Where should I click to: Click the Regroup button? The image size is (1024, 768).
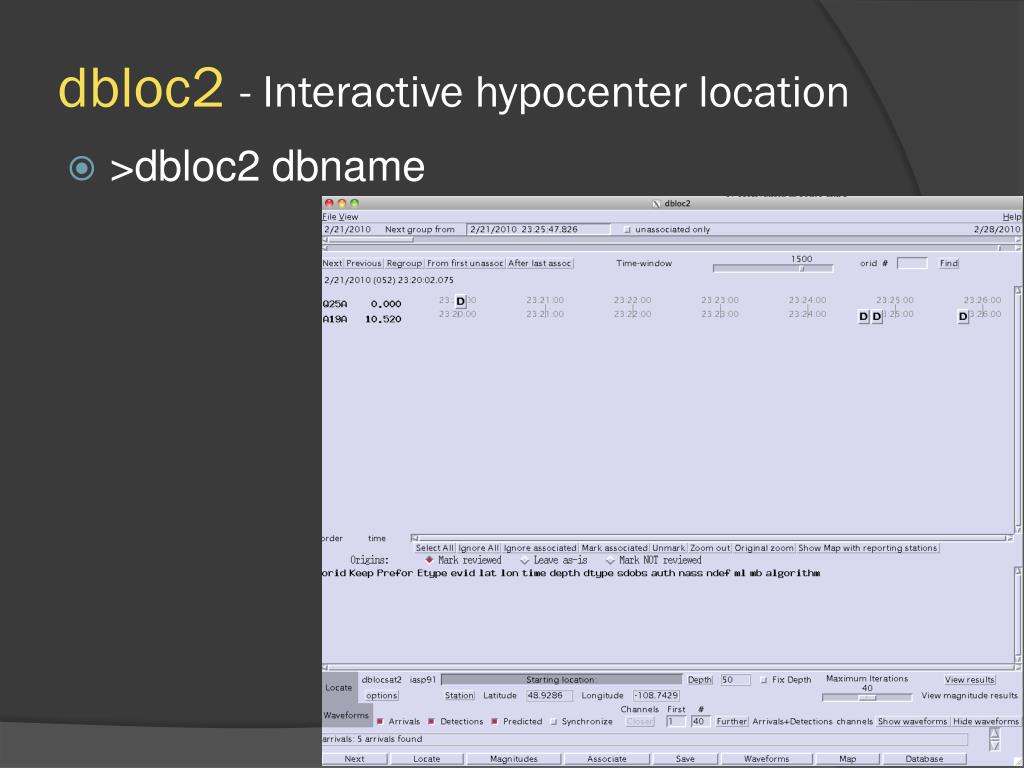point(404,263)
